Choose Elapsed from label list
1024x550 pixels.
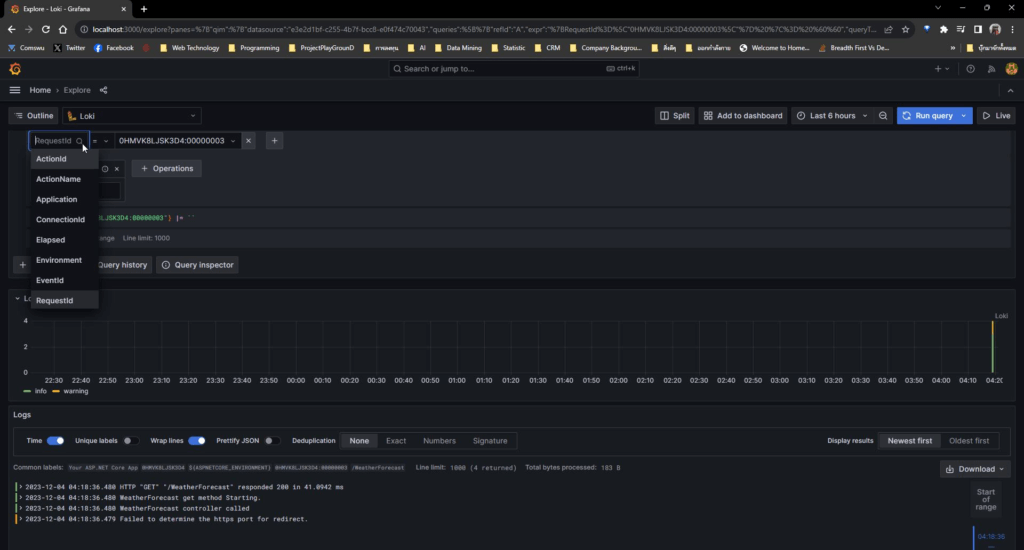click(x=65, y=240)
